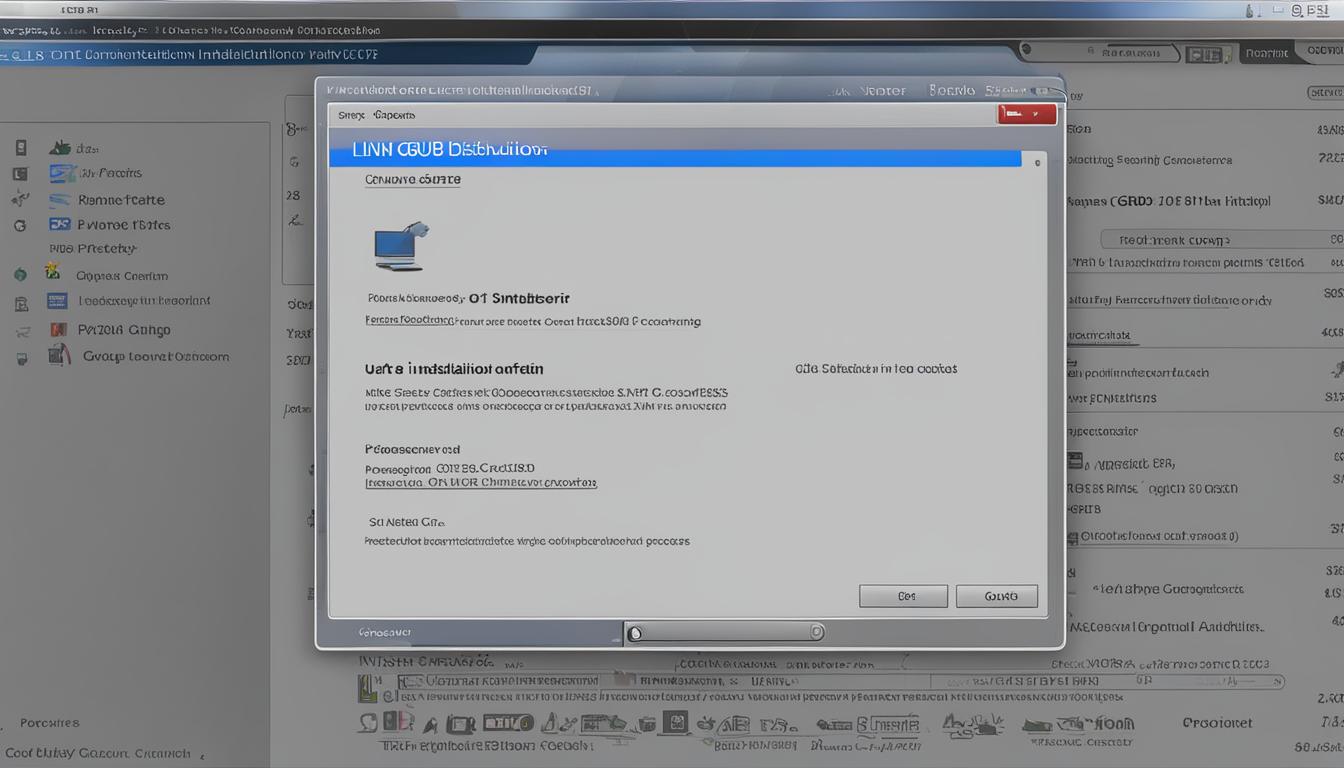Switch to the Capents menu tab
1344x768 pixels.
point(394,114)
